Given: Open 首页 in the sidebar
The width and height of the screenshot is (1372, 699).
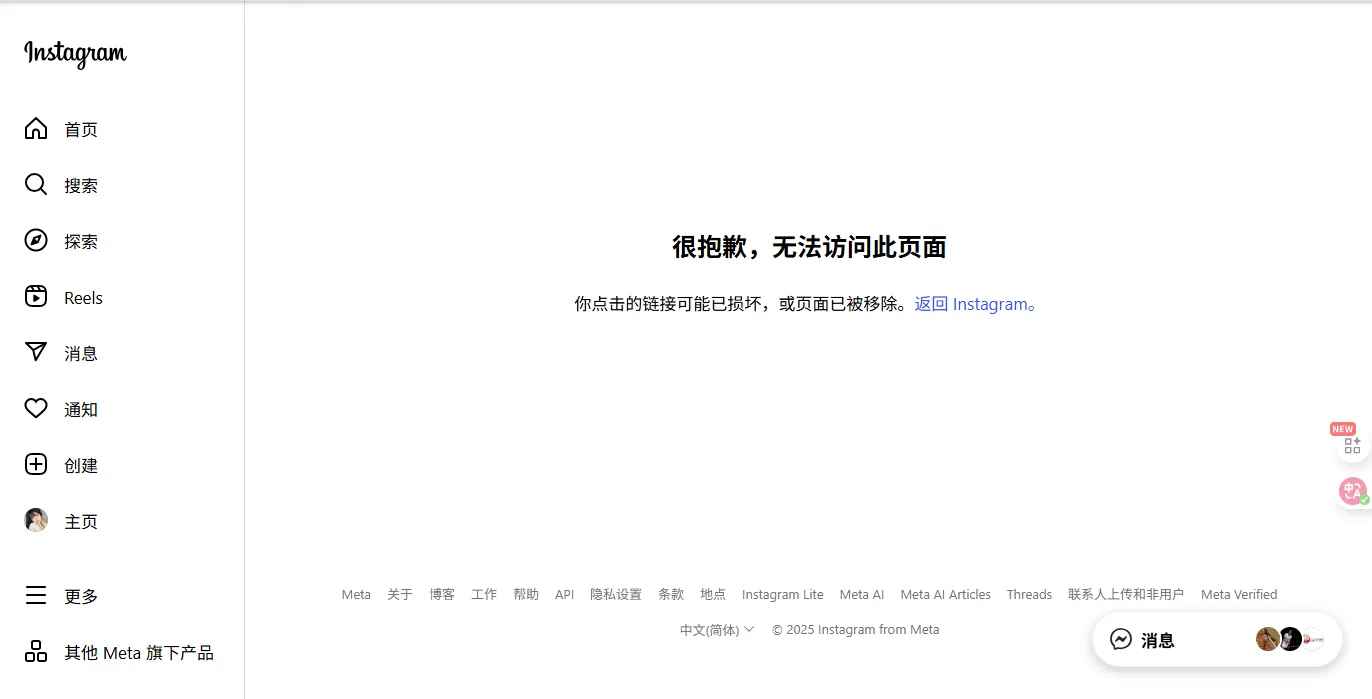Looking at the screenshot, I should click(81, 130).
